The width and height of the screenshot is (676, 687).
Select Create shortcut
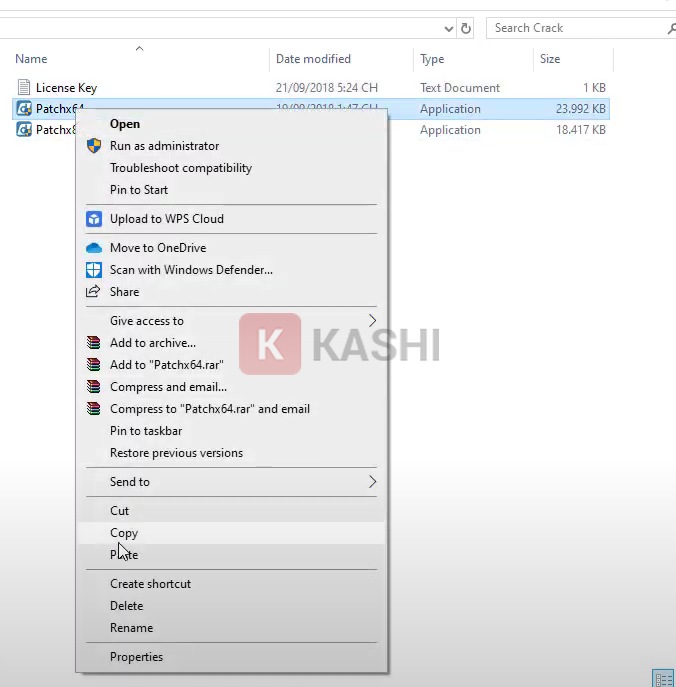(x=150, y=584)
